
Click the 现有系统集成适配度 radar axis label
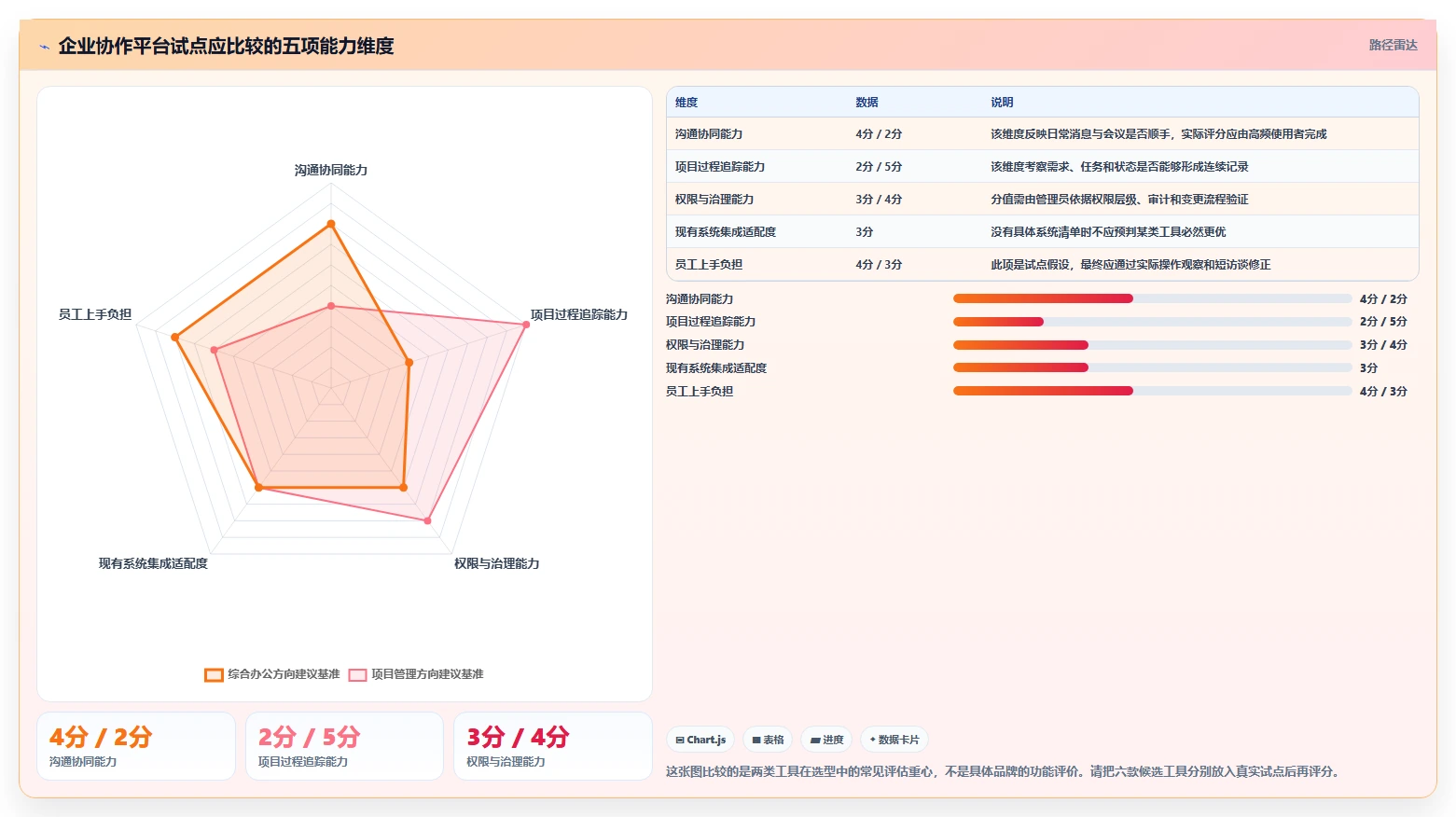pos(153,563)
